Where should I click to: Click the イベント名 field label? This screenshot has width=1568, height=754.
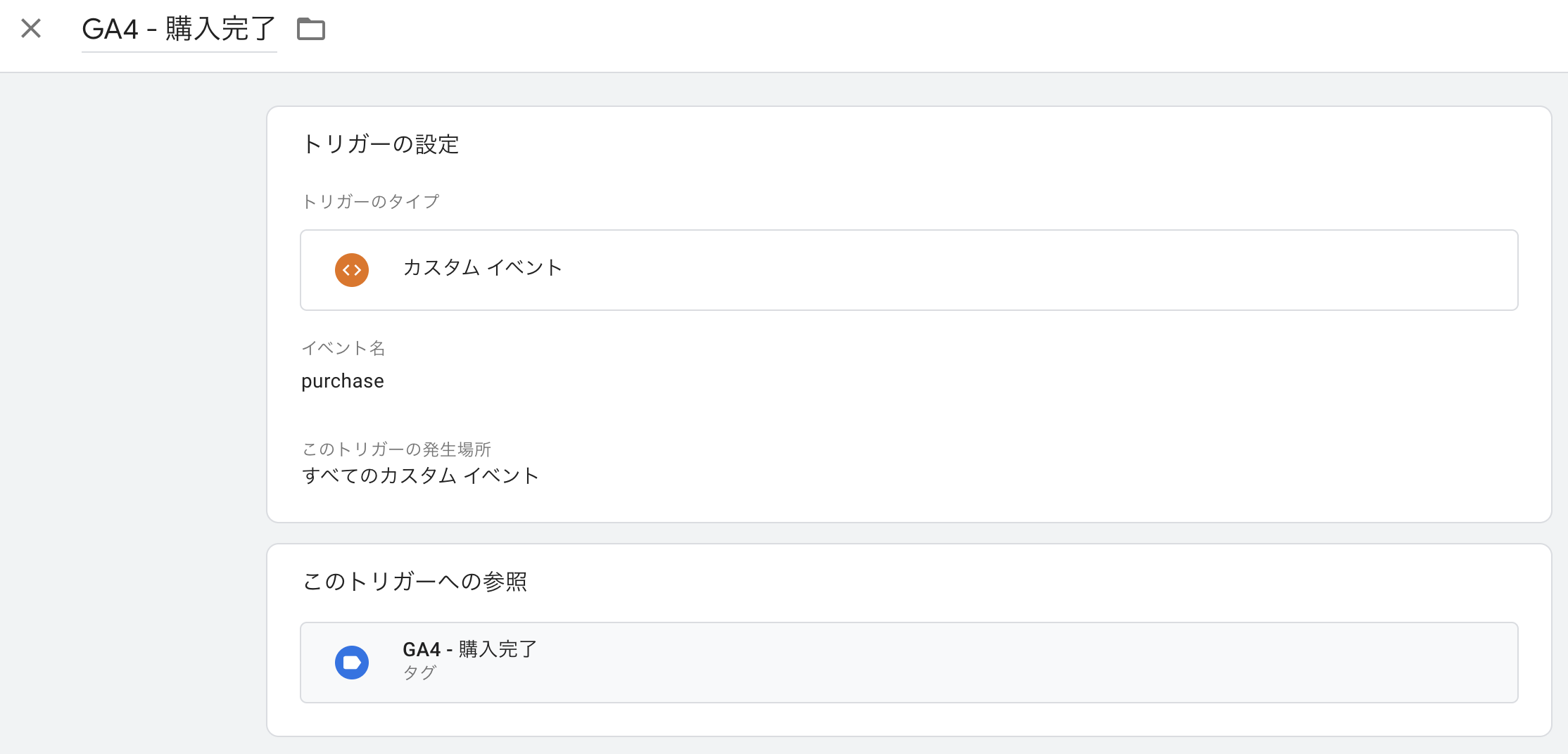(x=343, y=348)
